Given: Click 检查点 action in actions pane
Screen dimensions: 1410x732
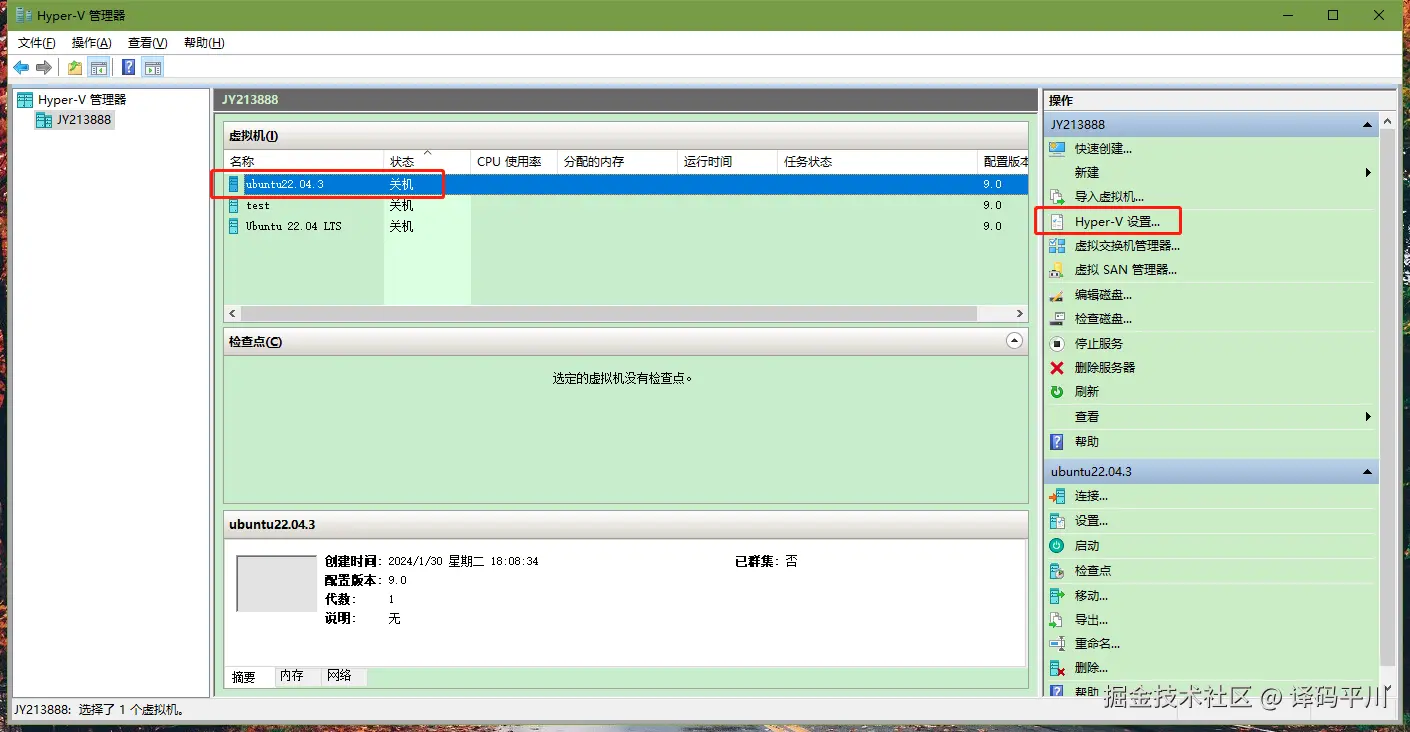Looking at the screenshot, I should 1093,570.
